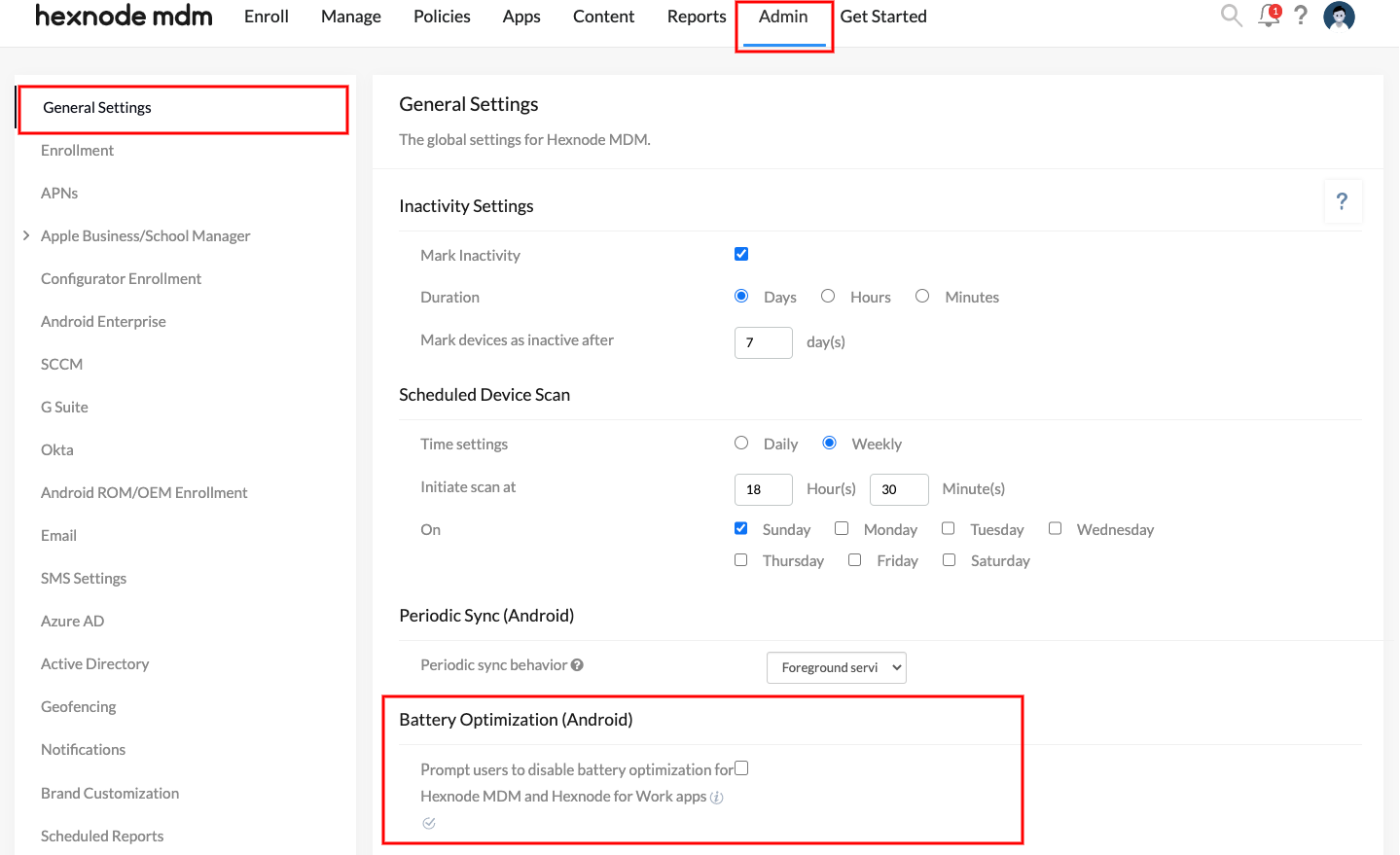The image size is (1400, 855).
Task: Open Scheduled Reports in sidebar
Action: point(102,837)
